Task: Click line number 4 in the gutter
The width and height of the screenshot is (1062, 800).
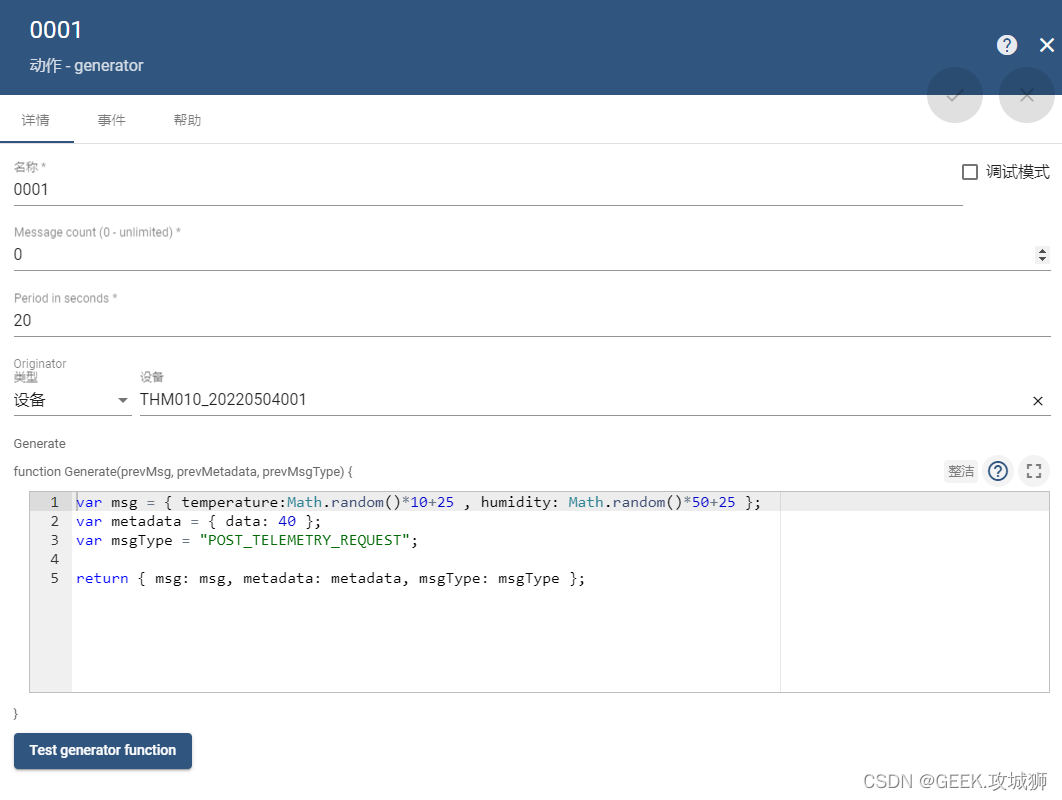Action: point(54,559)
